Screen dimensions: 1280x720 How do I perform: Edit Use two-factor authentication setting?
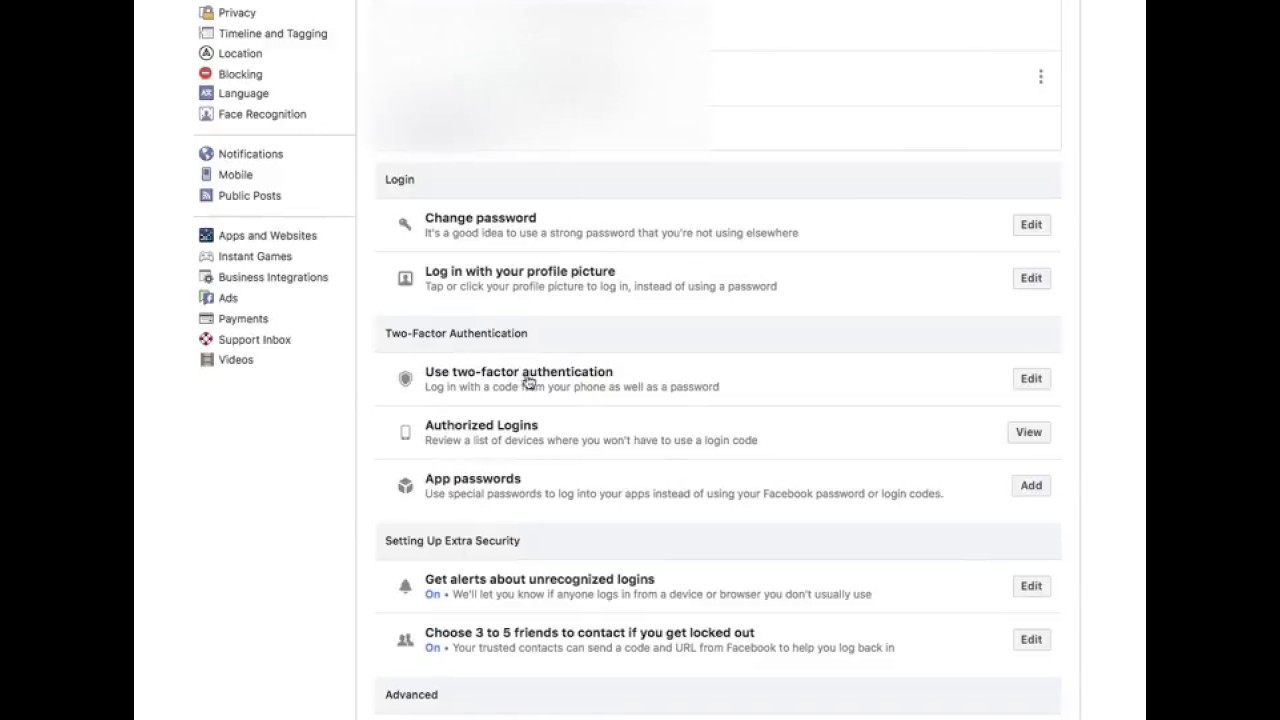pyautogui.click(x=1031, y=379)
